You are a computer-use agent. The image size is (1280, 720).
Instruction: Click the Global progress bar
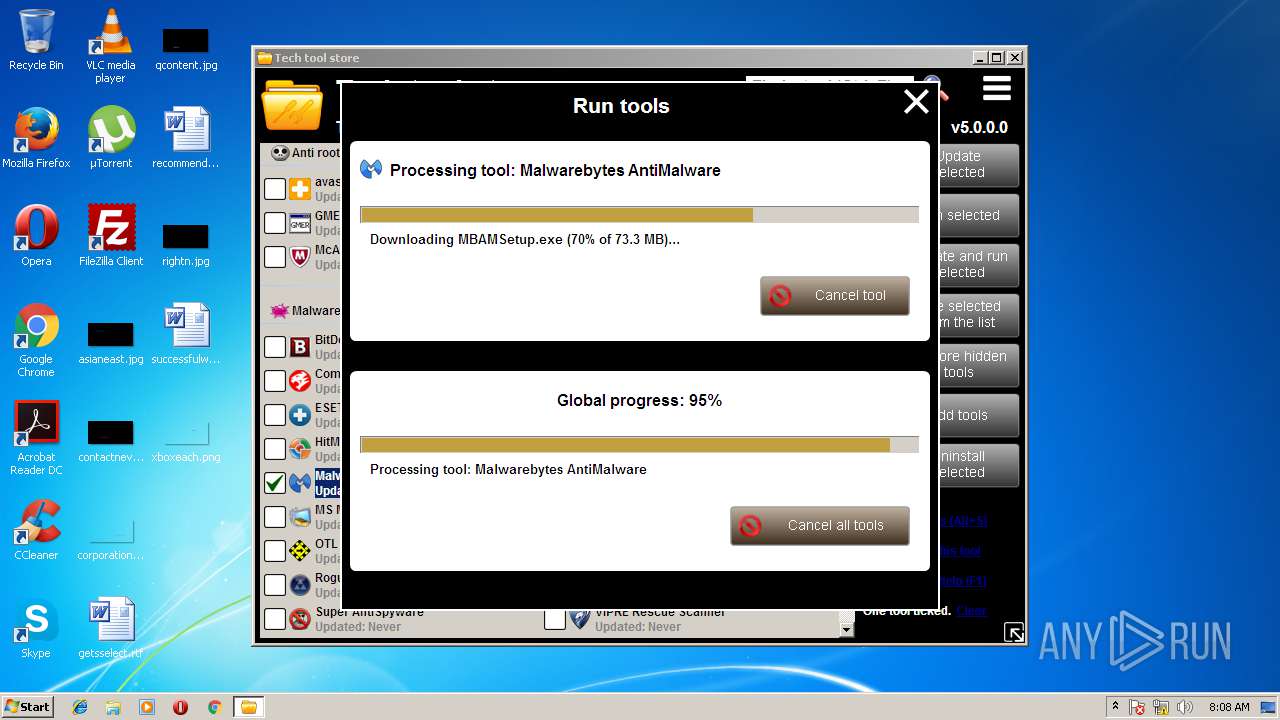point(639,445)
